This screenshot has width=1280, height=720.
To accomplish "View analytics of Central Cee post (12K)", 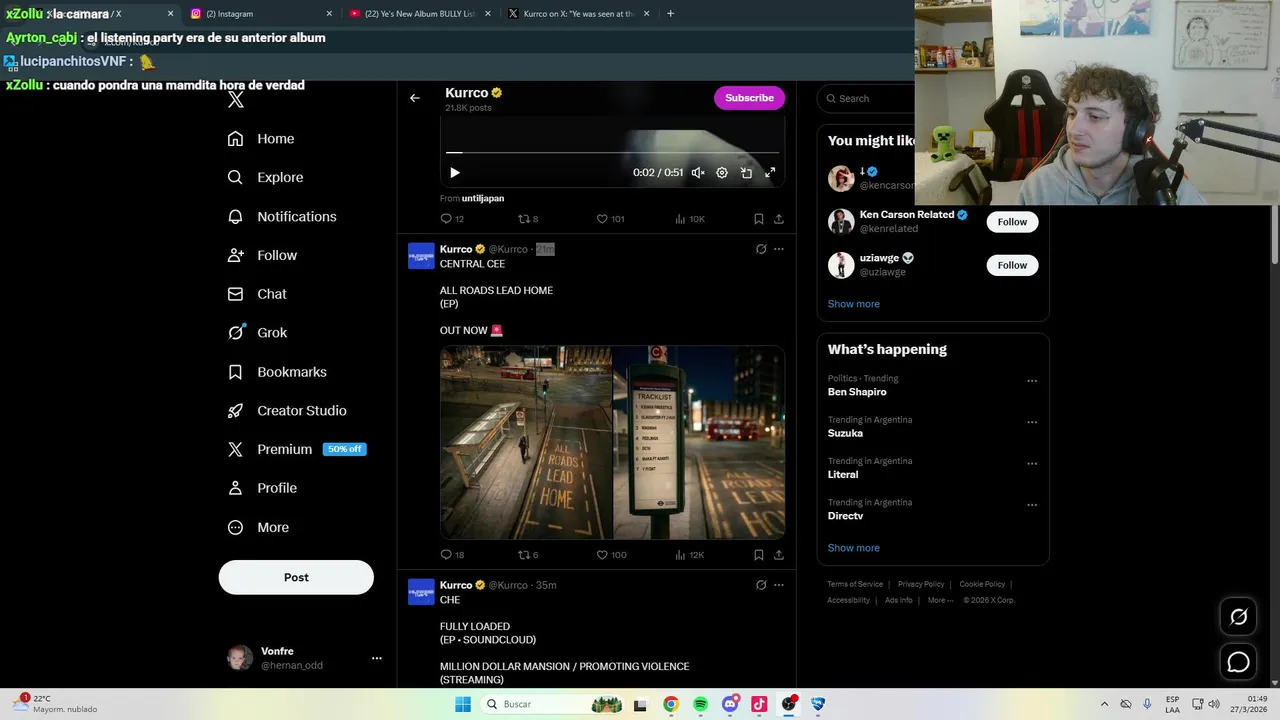I will pyautogui.click(x=690, y=555).
